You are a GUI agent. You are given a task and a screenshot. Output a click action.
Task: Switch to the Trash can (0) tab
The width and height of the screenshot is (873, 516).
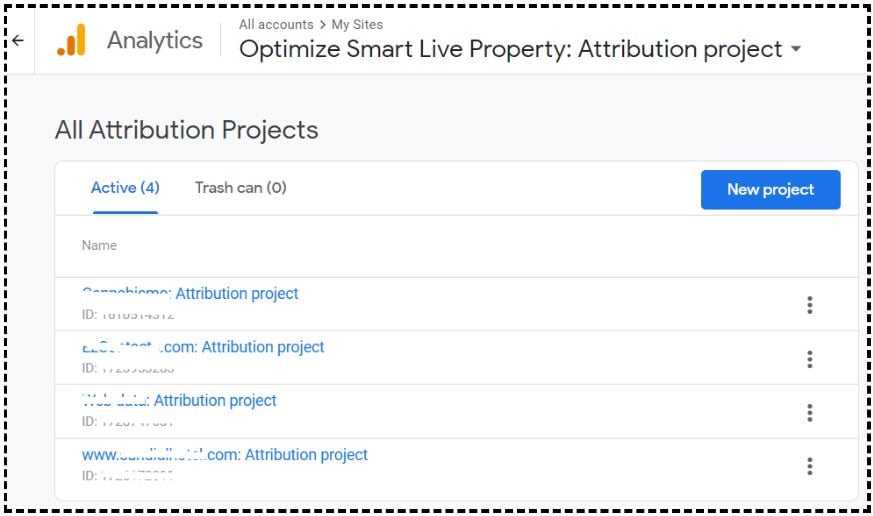pos(241,188)
